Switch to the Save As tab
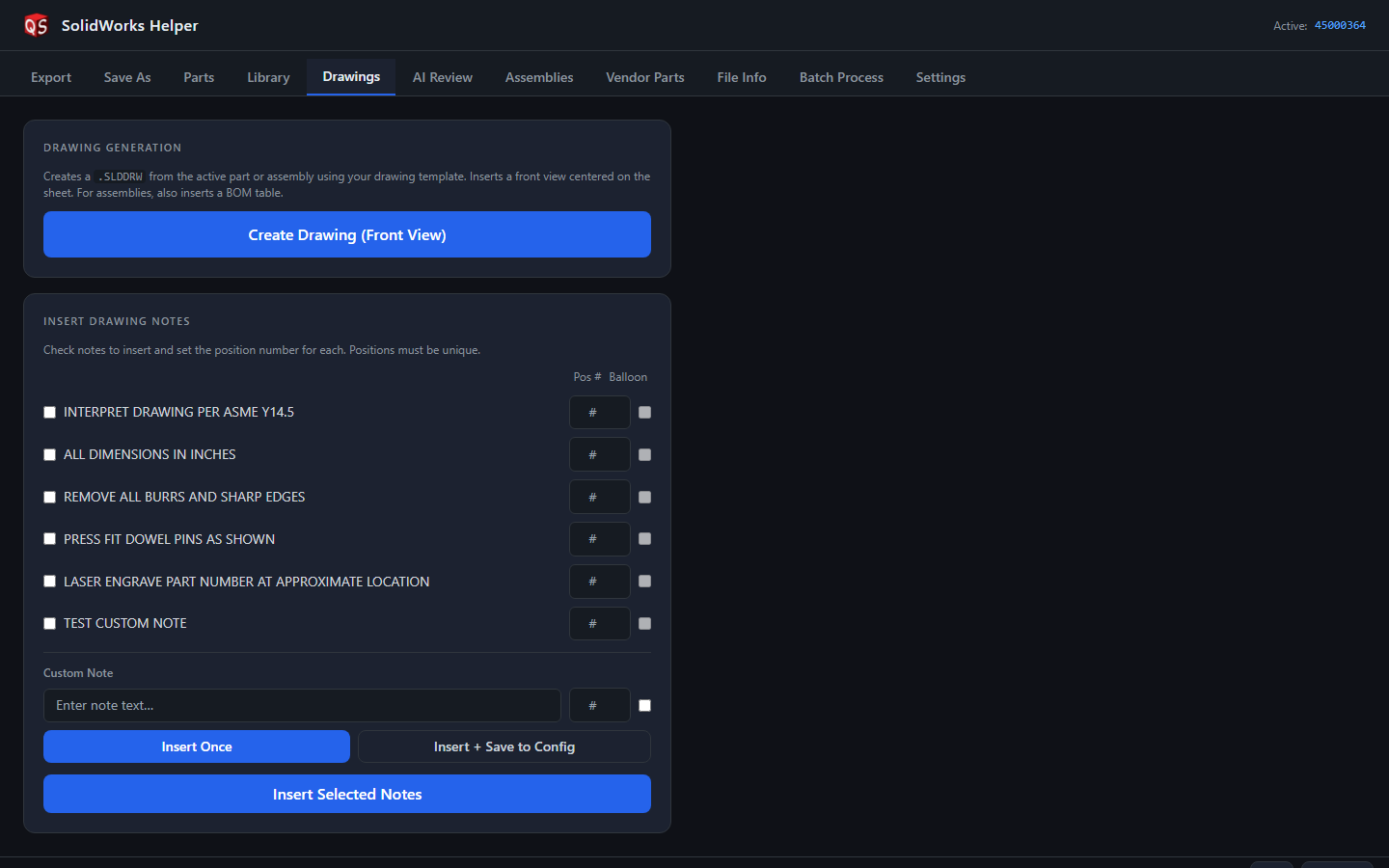This screenshot has height=868, width=1389. tap(127, 77)
